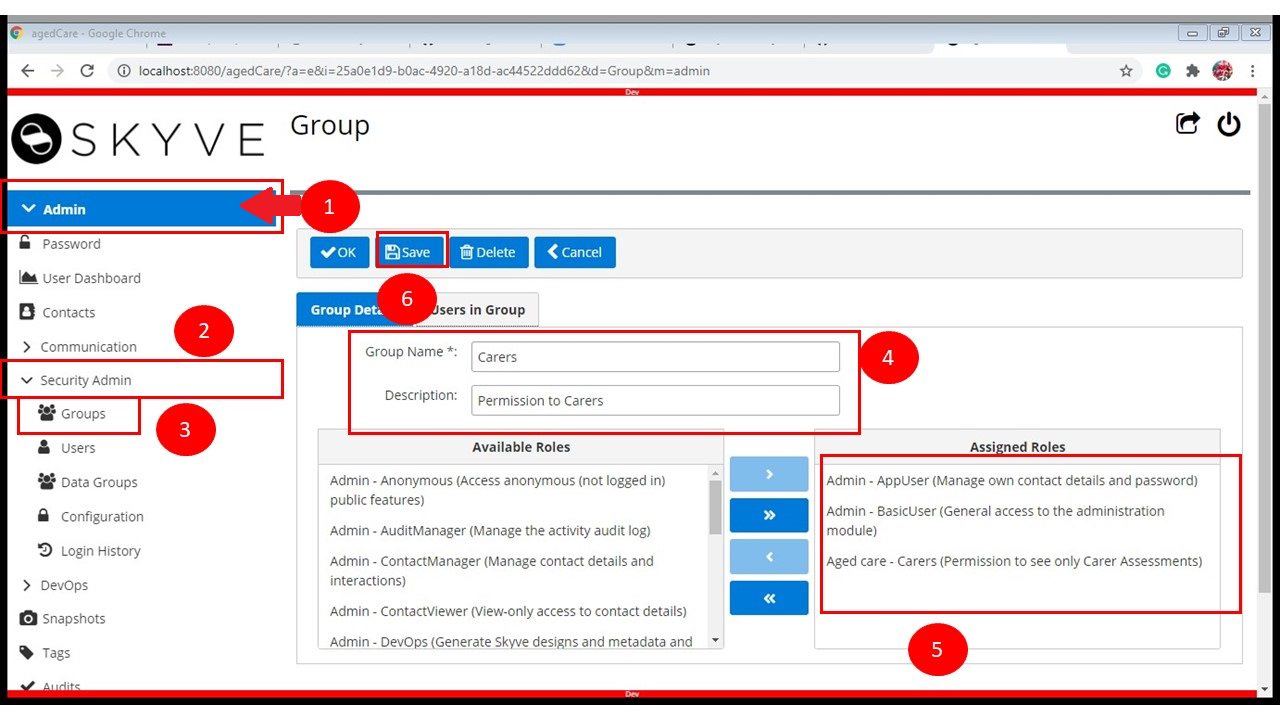Image resolution: width=1280 pixels, height=720 pixels.
Task: Click the Save button
Action: coord(408,252)
